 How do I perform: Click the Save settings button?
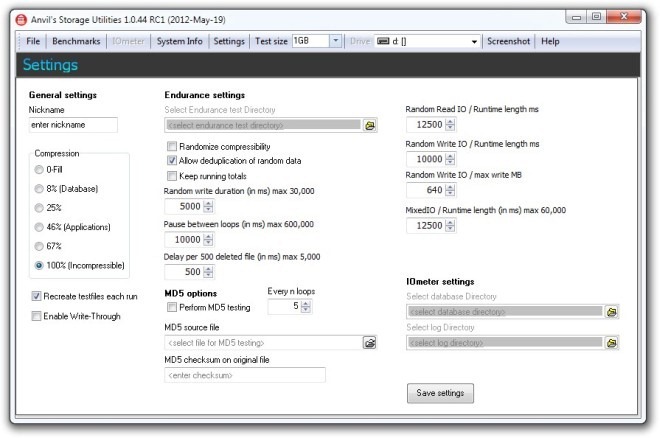pos(440,393)
